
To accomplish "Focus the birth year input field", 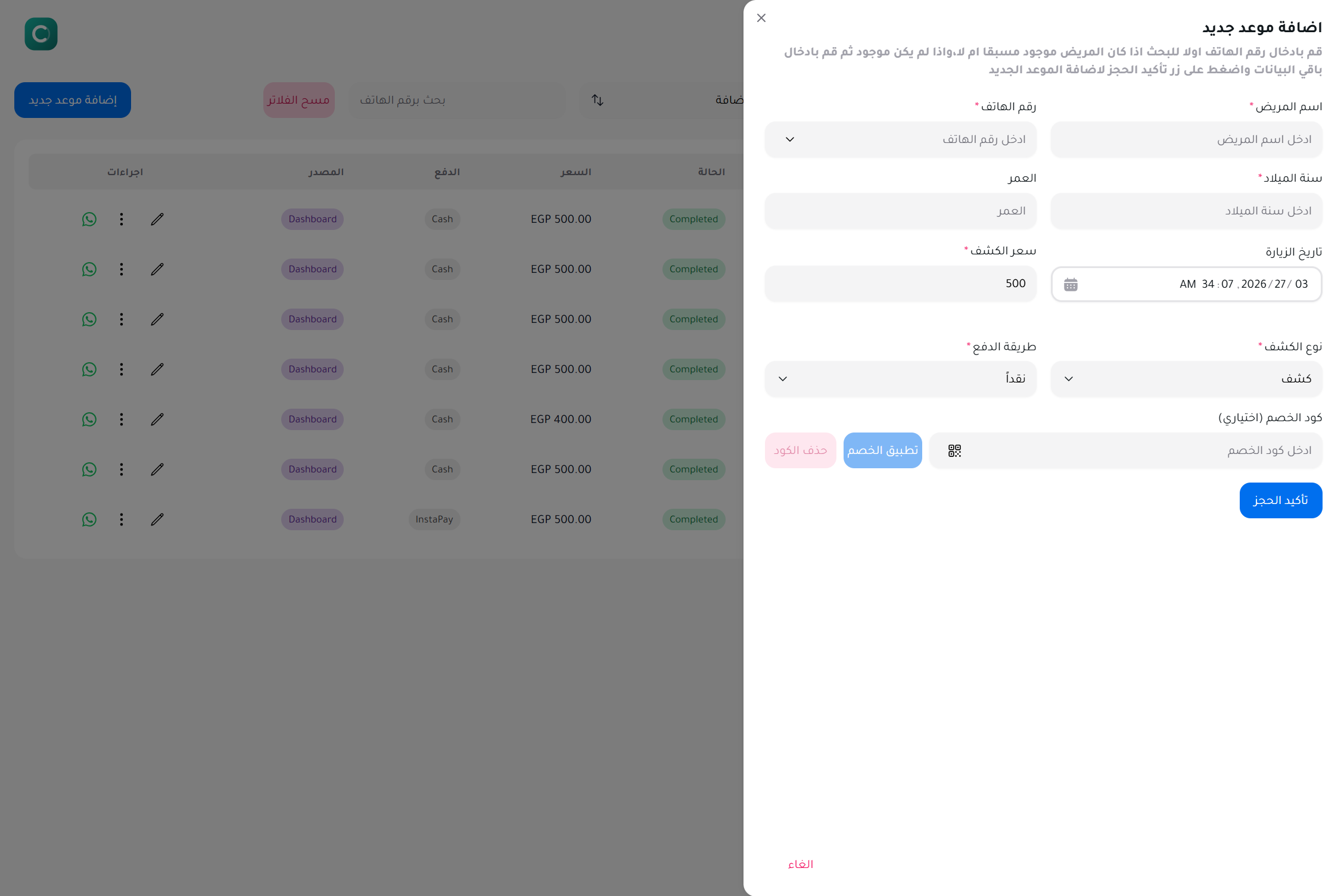I will (x=1186, y=211).
